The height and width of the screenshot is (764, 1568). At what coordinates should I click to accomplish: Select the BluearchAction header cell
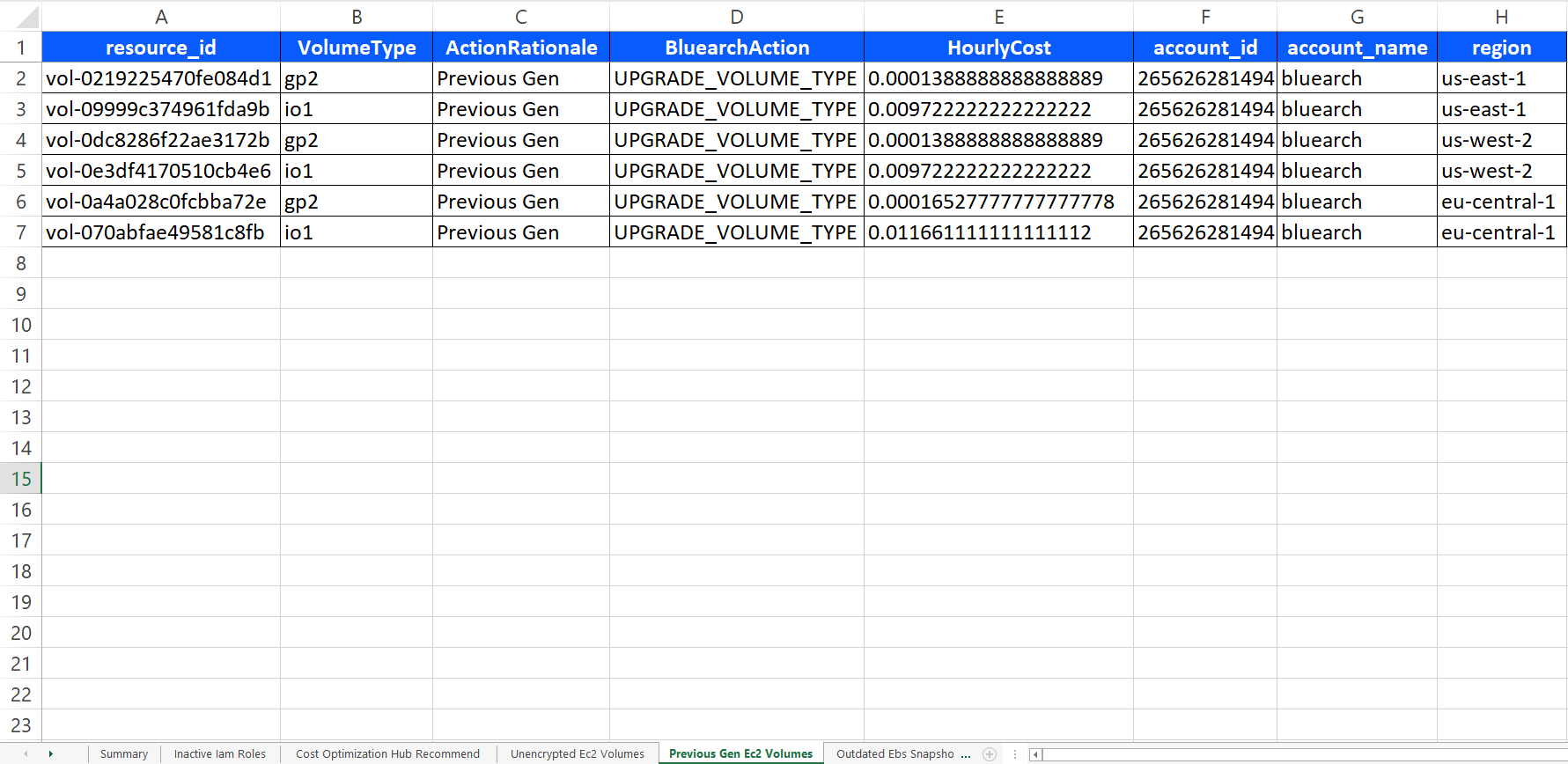click(x=736, y=48)
